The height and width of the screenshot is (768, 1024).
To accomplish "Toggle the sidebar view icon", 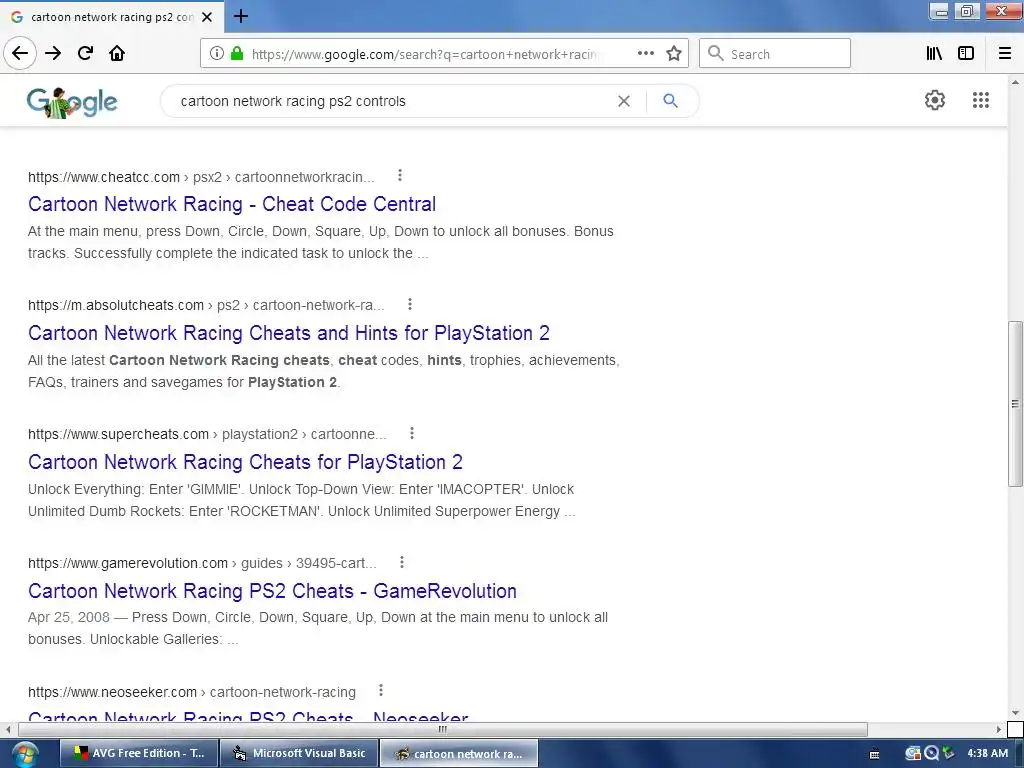I will [x=966, y=54].
